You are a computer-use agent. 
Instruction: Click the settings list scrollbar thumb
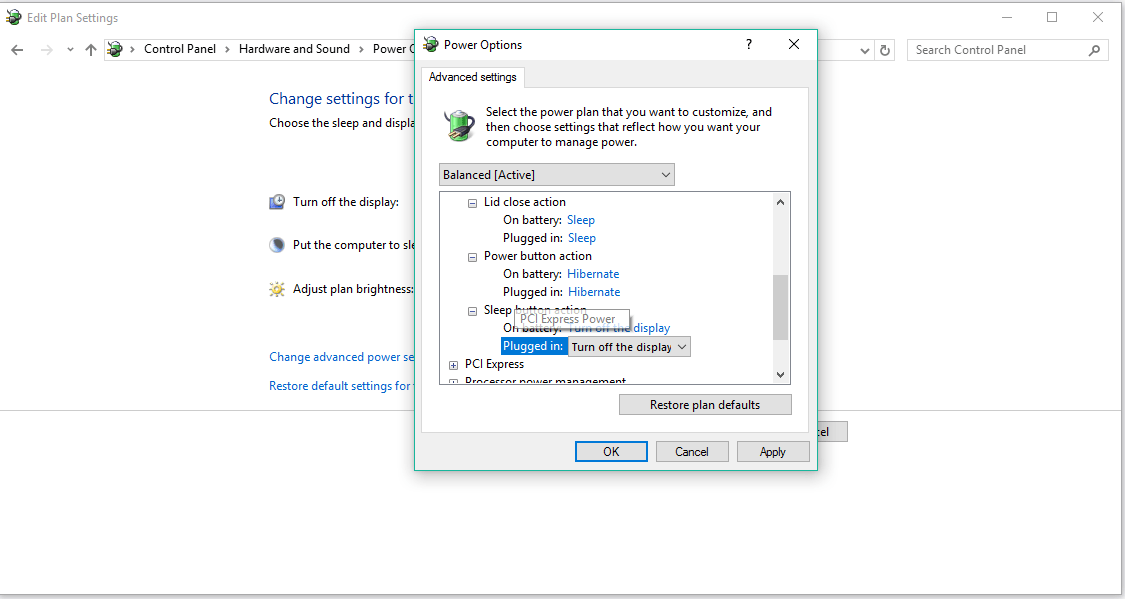tap(781, 307)
